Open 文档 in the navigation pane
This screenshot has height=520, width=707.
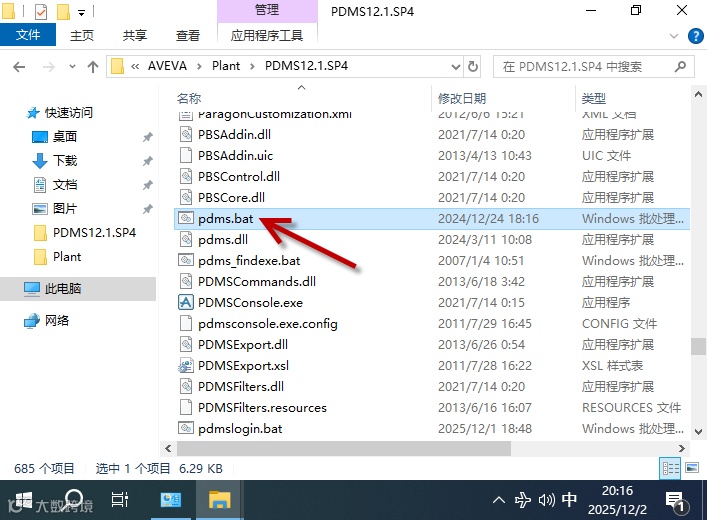tap(64, 184)
